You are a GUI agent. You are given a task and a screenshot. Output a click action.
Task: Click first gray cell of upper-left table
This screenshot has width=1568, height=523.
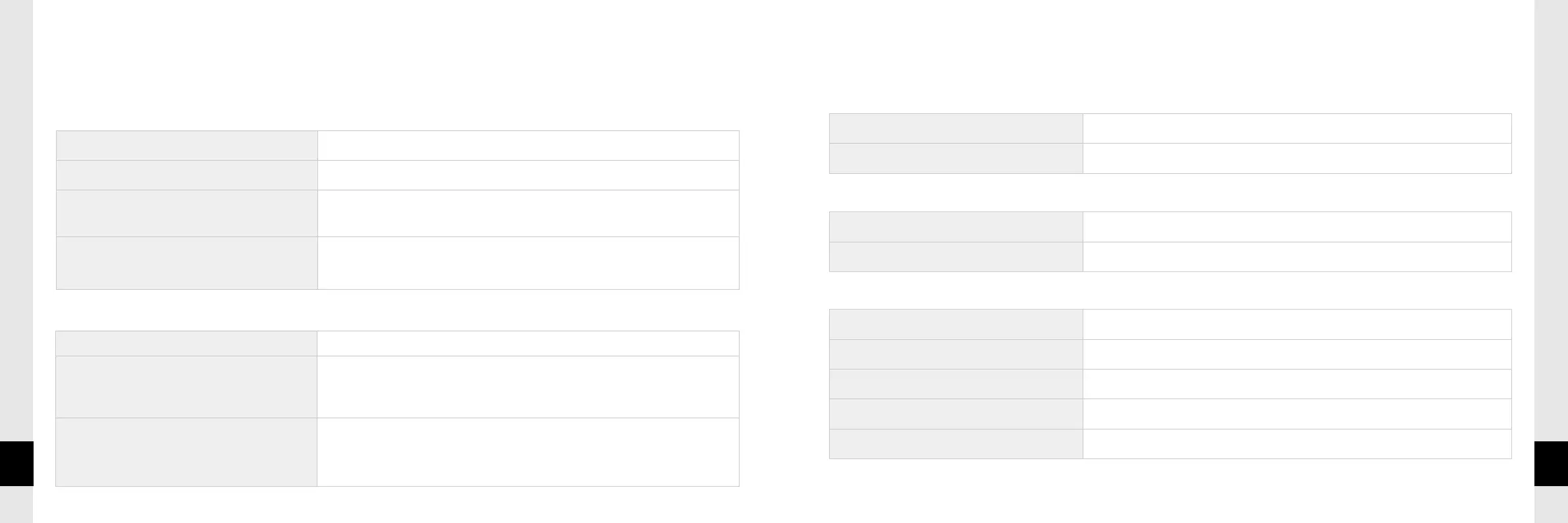187,146
